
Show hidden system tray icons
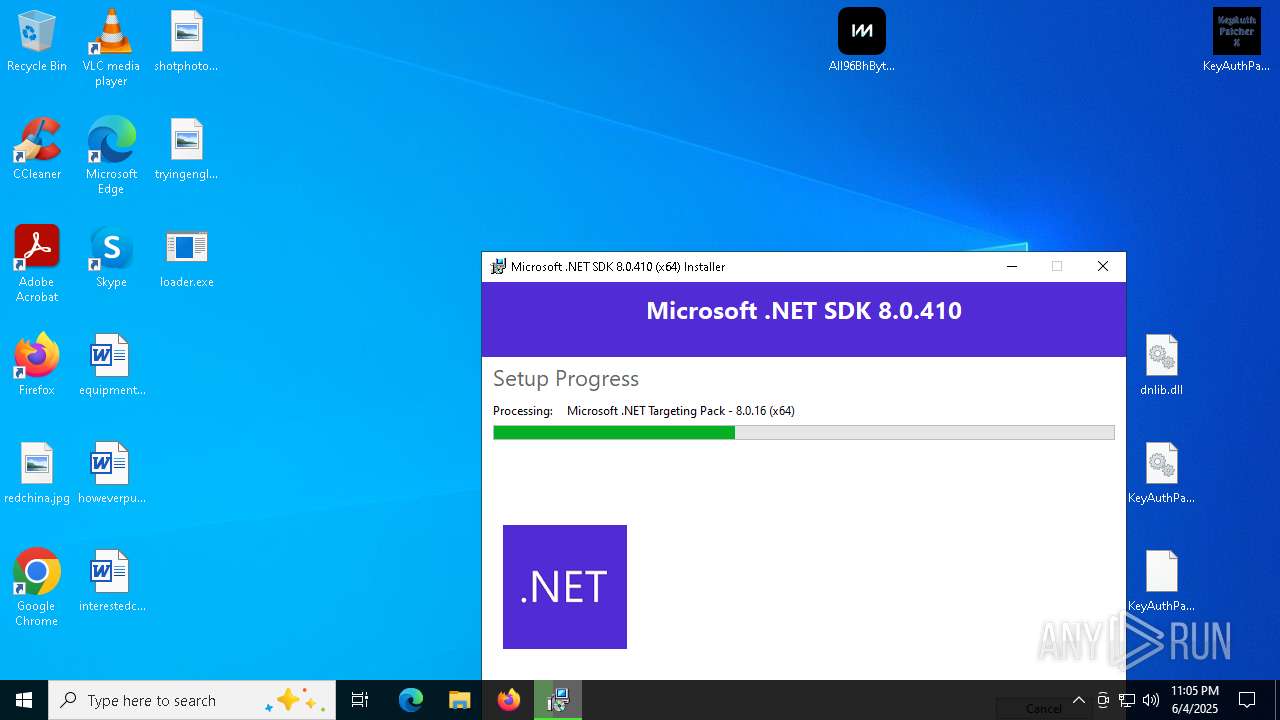click(x=1078, y=700)
